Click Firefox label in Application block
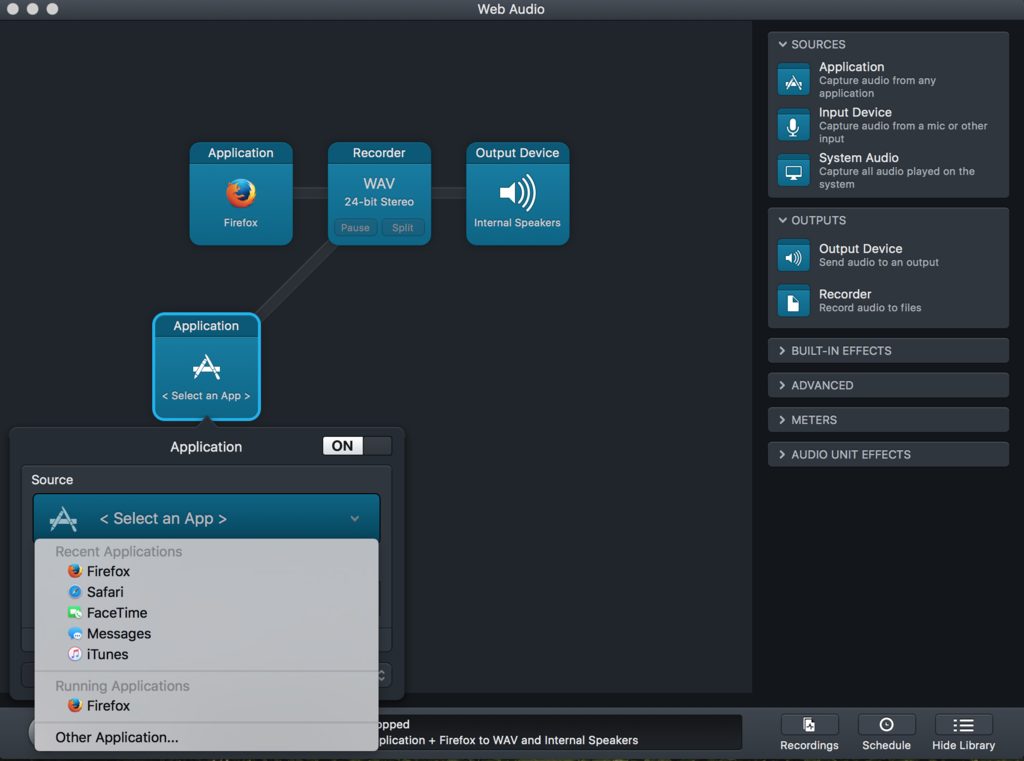The width and height of the screenshot is (1024, 761). [241, 223]
